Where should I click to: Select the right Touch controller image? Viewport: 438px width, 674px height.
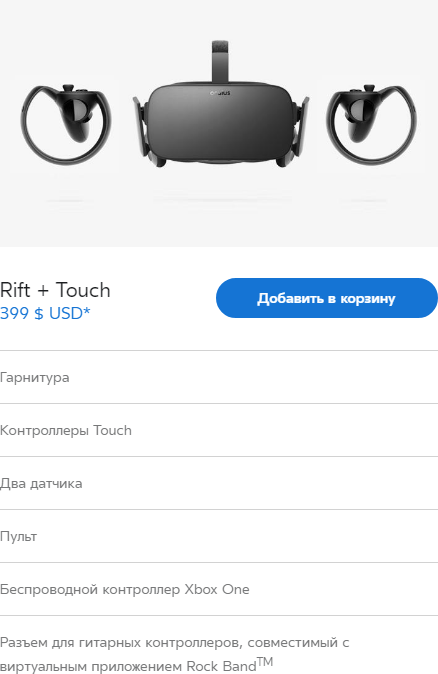point(371,124)
